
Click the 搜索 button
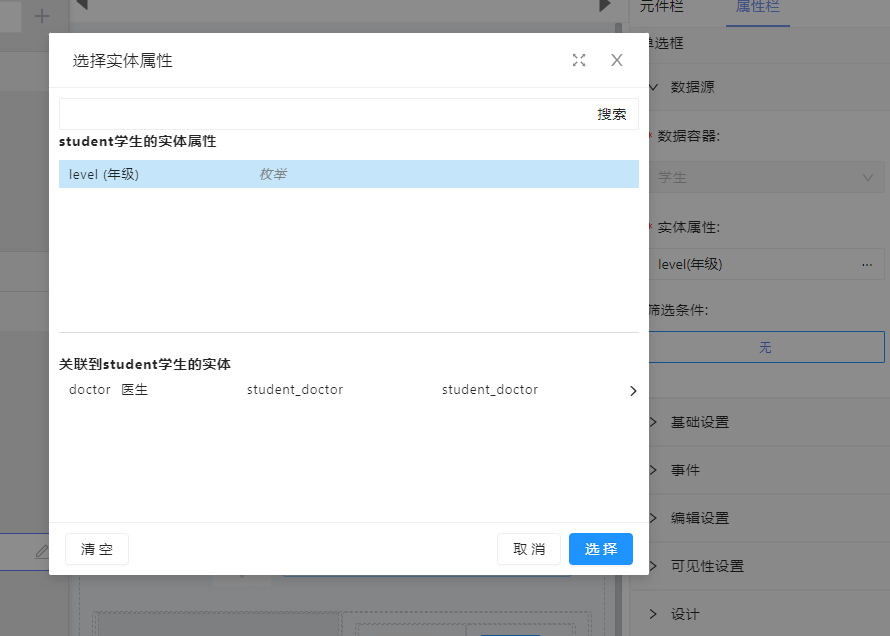tap(612, 114)
